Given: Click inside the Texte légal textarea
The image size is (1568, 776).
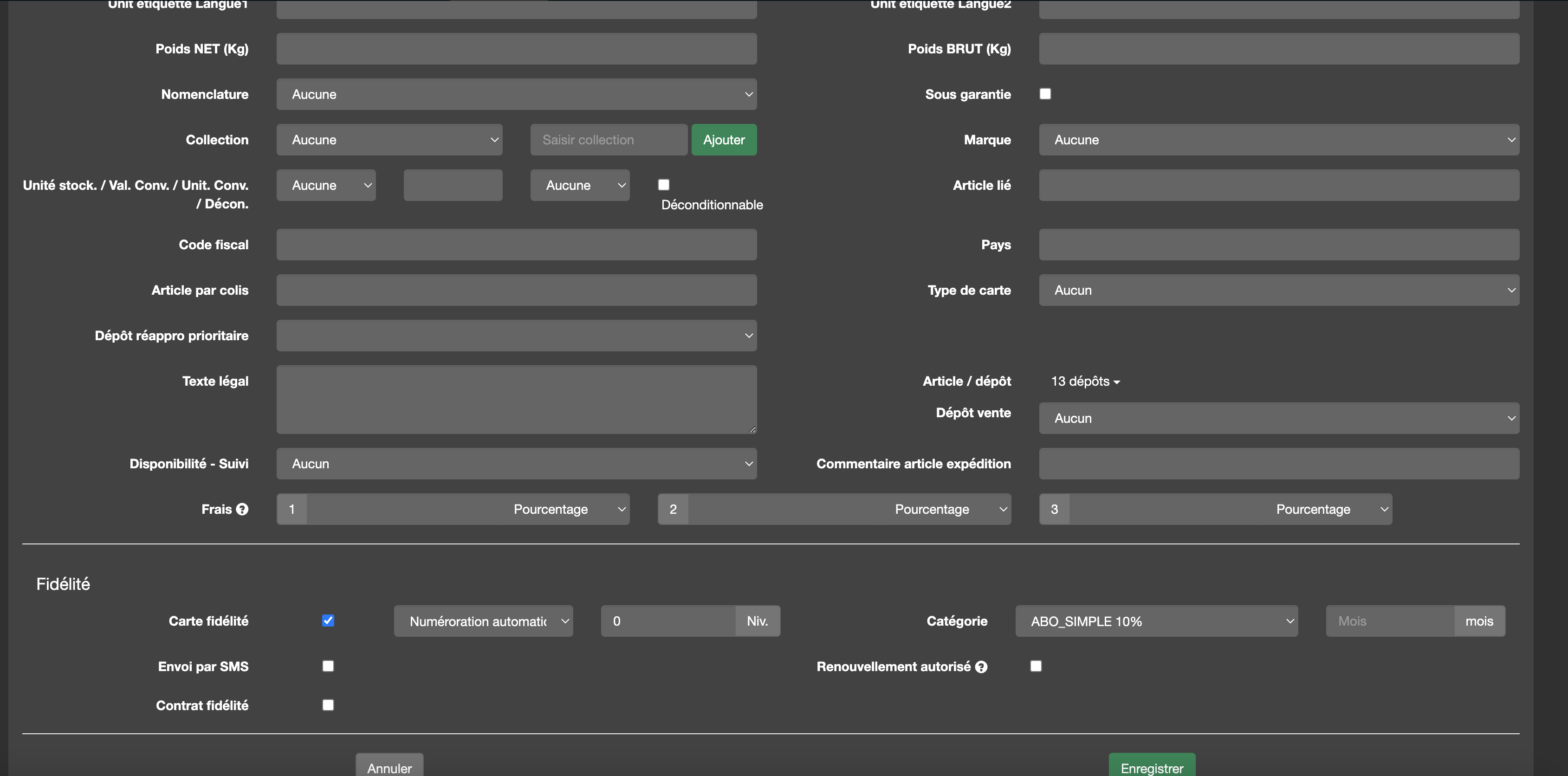Looking at the screenshot, I should click(517, 400).
